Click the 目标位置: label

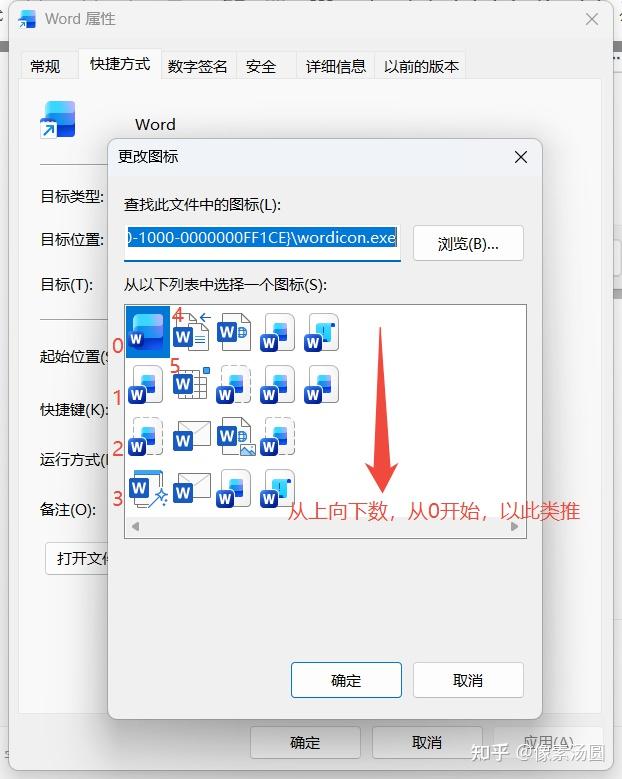pos(72,240)
